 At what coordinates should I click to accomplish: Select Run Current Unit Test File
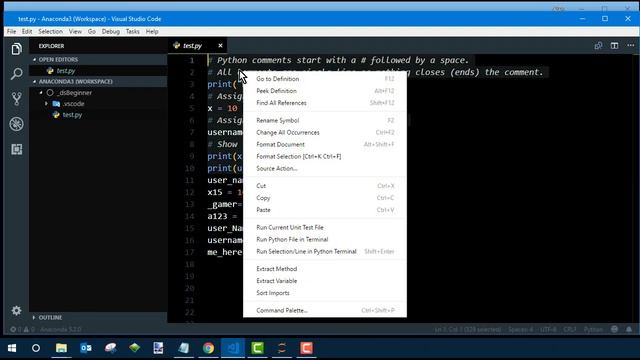click(x=325, y=227)
